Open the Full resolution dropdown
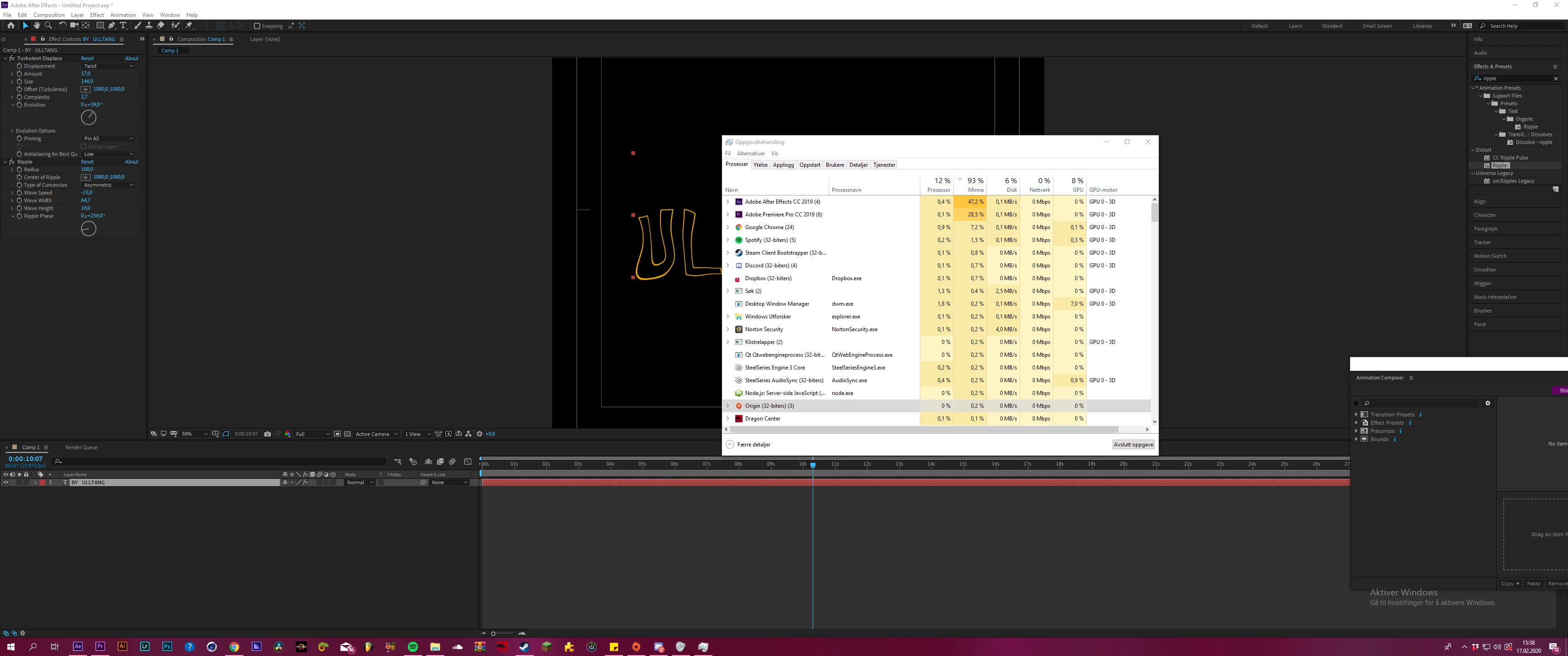 [x=312, y=434]
